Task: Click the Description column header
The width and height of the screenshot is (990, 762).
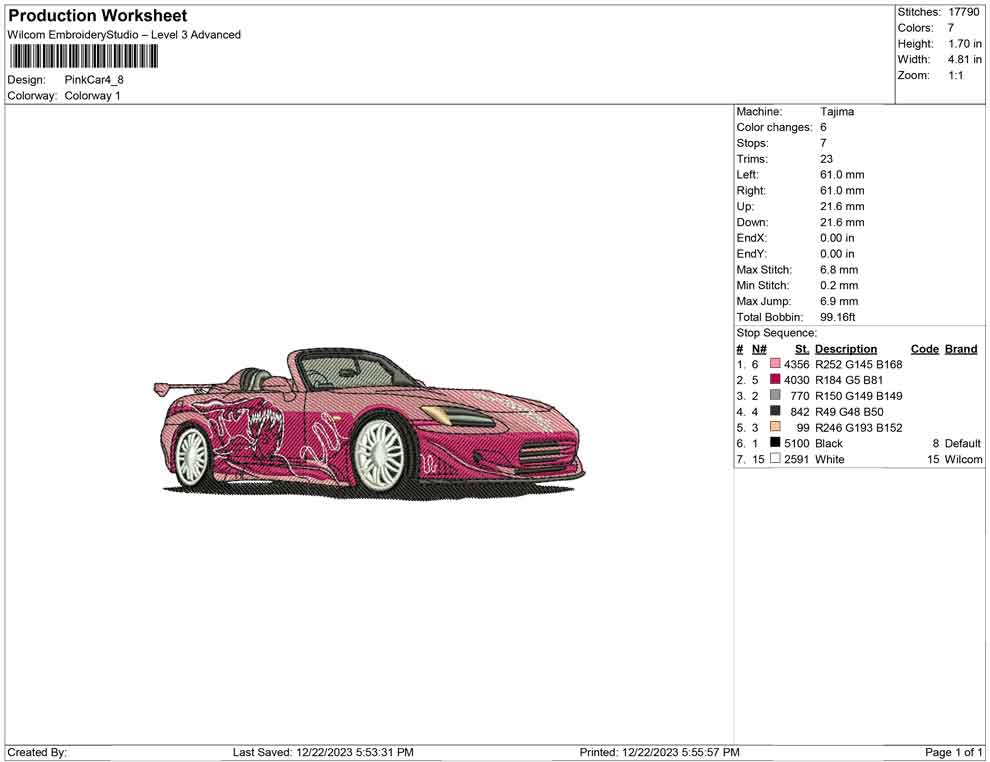Action: coord(846,348)
